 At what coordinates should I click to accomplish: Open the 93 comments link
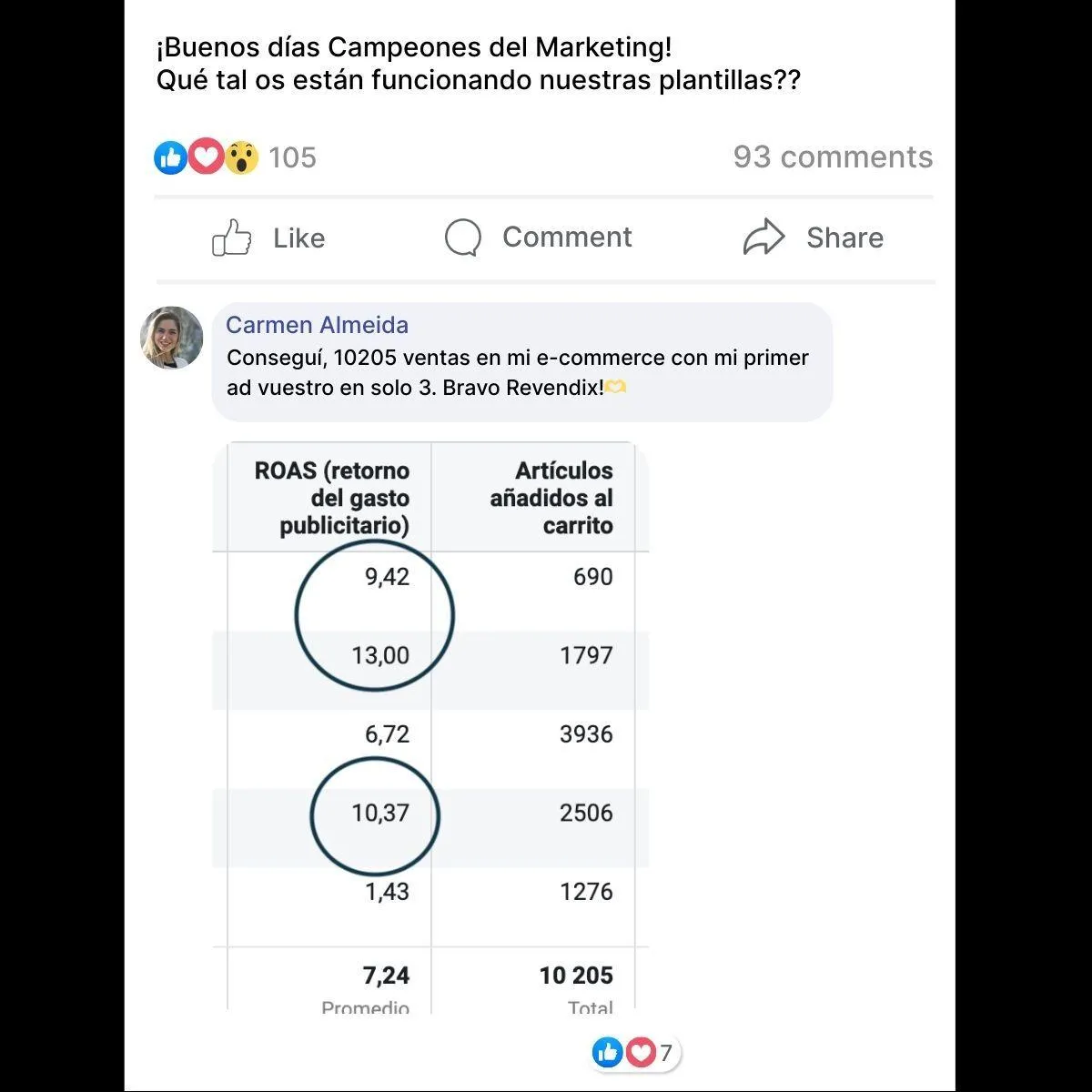tap(833, 157)
